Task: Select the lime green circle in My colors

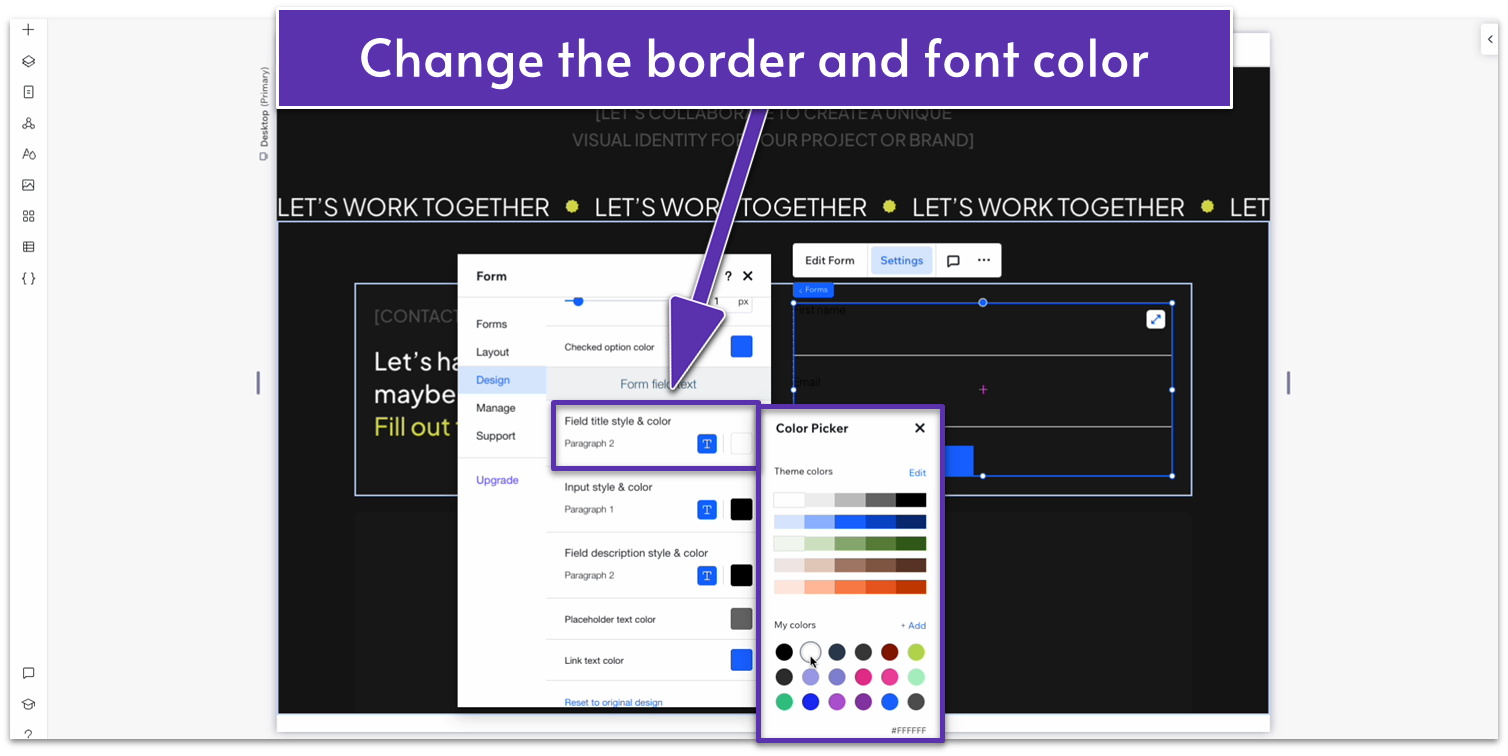Action: pyautogui.click(x=916, y=652)
